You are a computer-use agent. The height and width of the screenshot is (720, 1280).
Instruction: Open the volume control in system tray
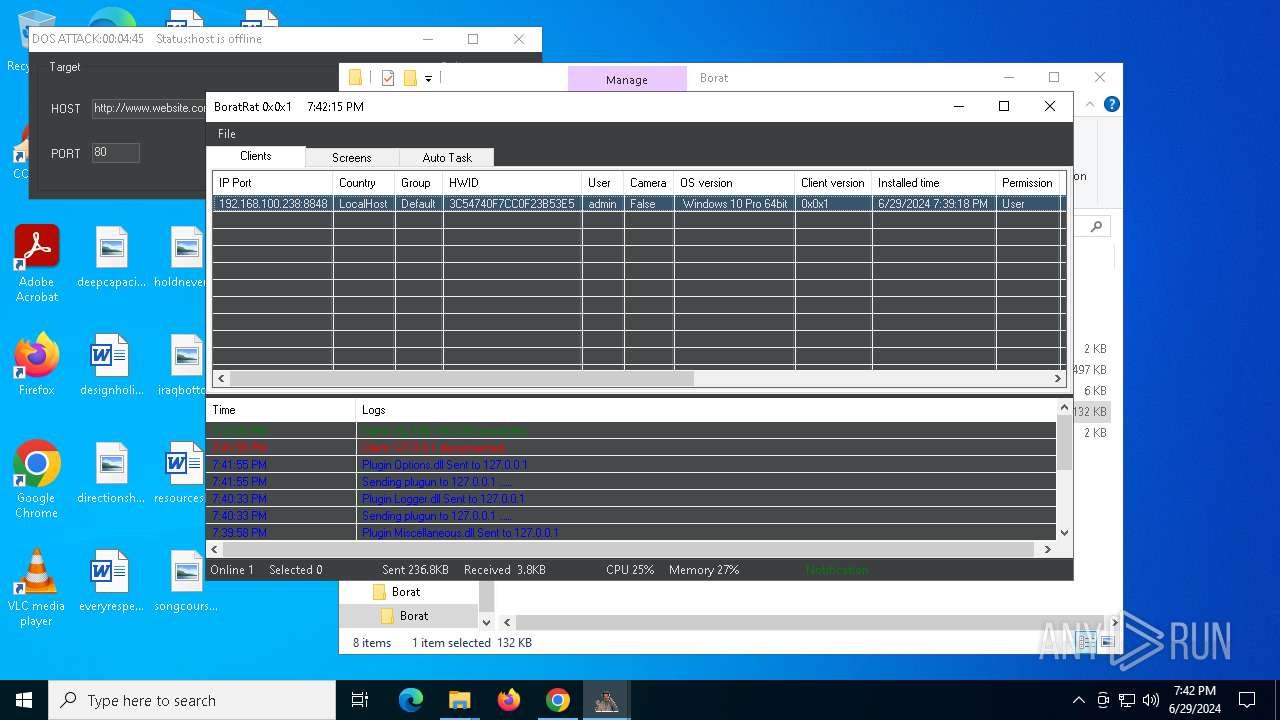coord(1151,700)
